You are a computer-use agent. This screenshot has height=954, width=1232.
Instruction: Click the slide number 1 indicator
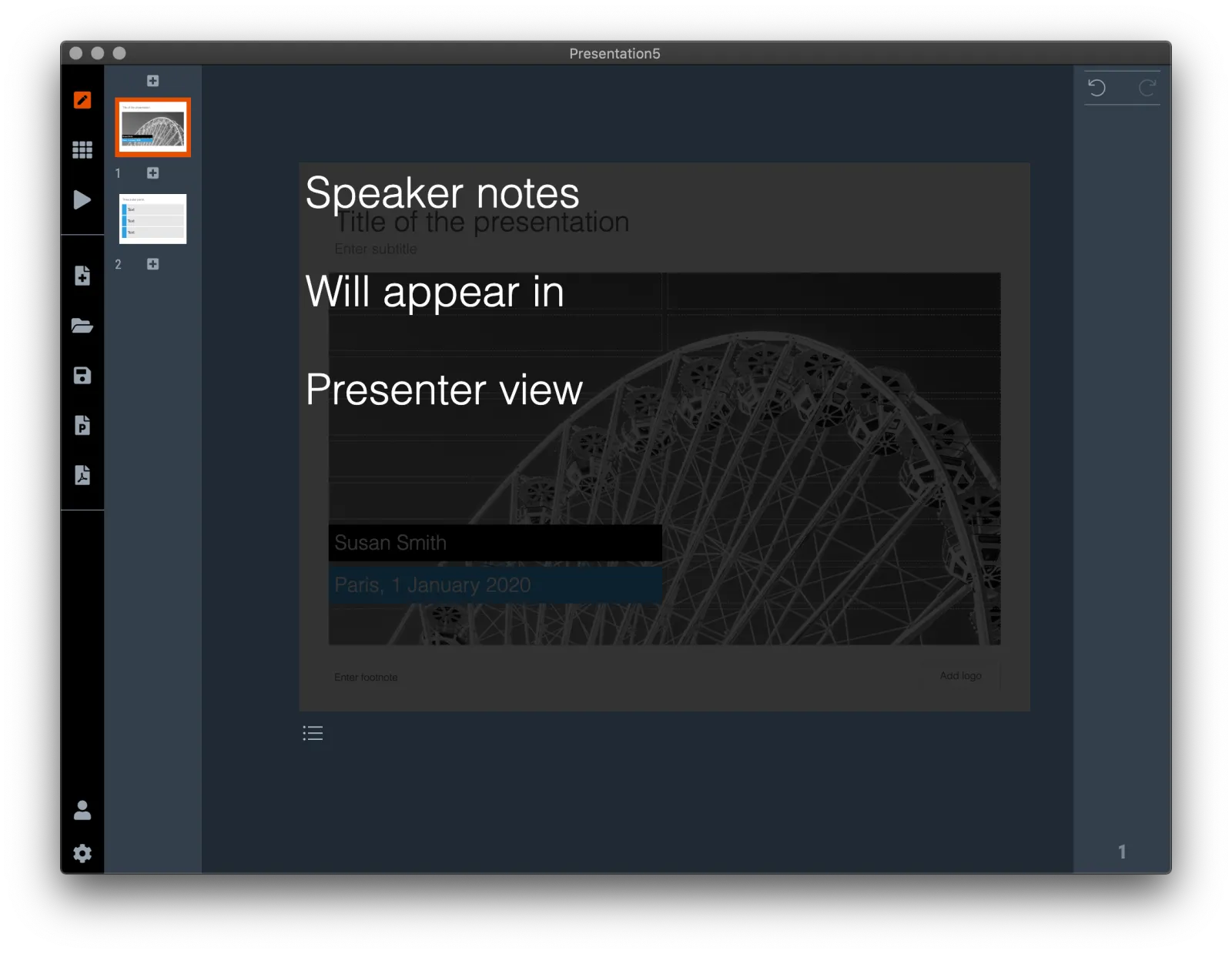click(1122, 852)
